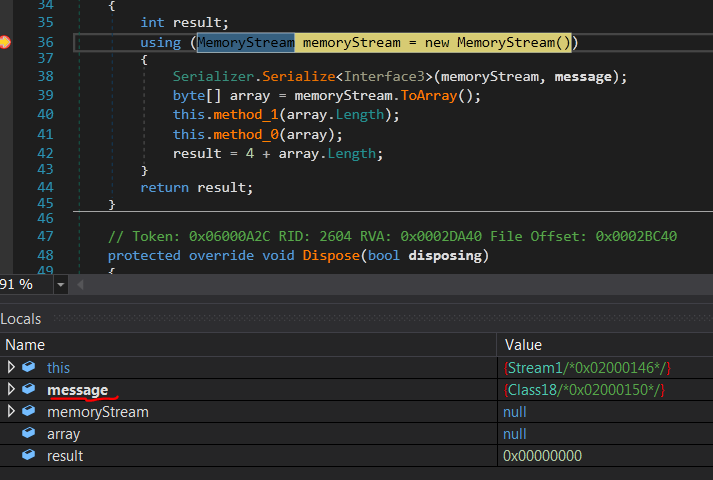Screen dimensions: 713x480
Task: Click the 0x00000000 value of result
Action: (x=542, y=456)
